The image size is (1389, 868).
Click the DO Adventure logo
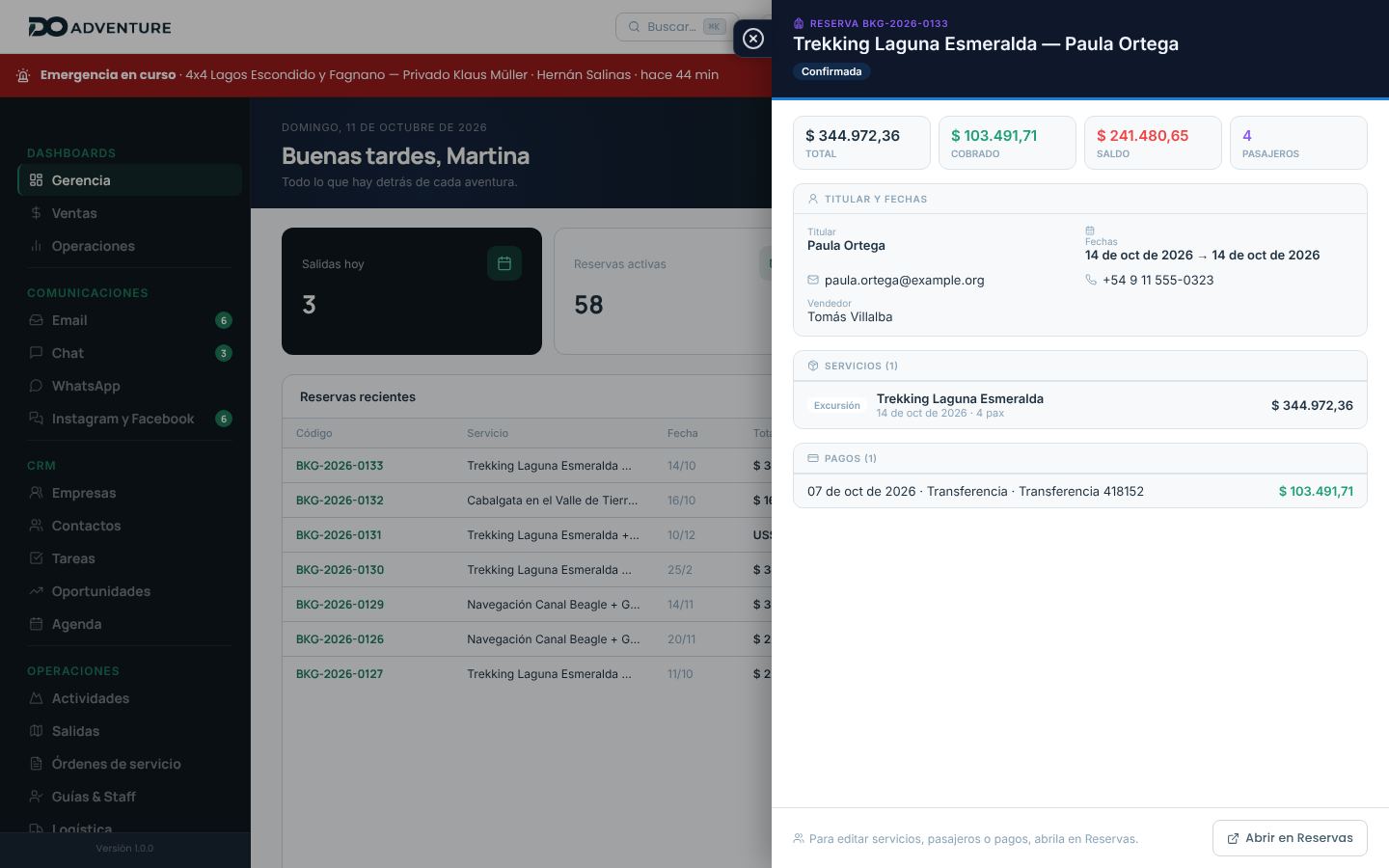[99, 27]
